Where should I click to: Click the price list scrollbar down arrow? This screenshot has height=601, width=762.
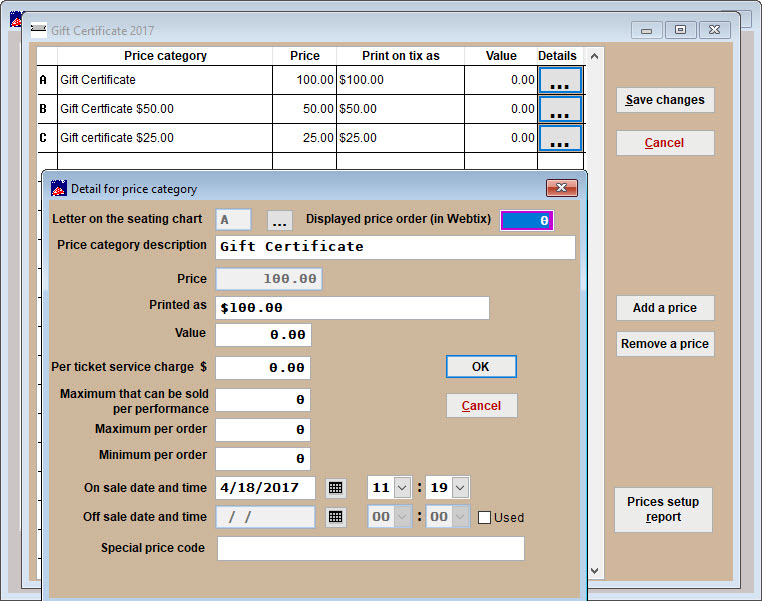coord(594,571)
